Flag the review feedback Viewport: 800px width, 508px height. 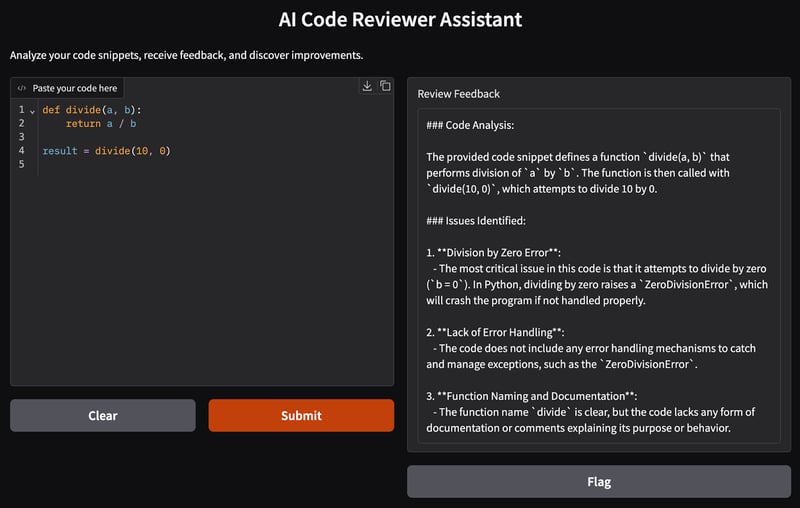599,481
